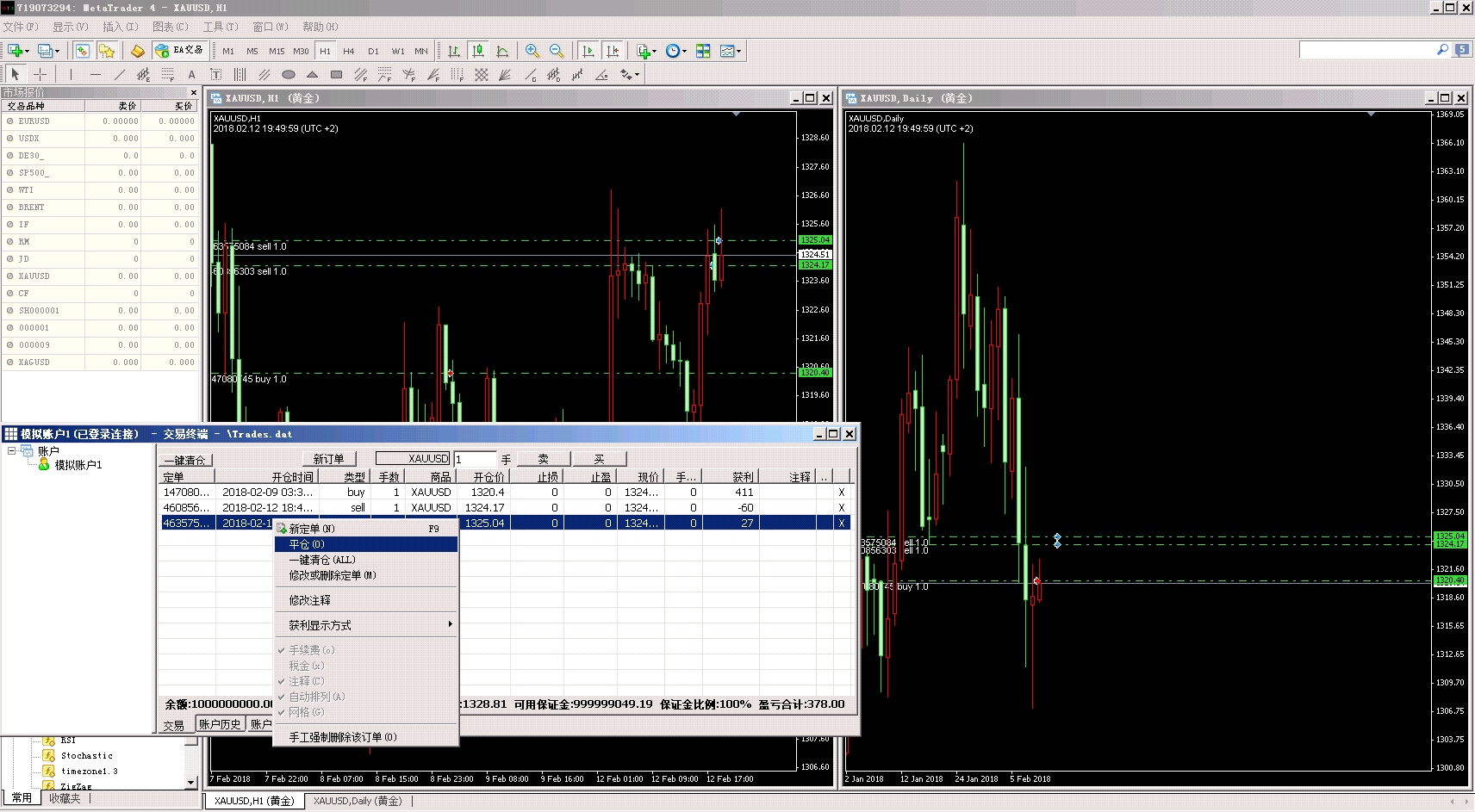Toggle the EA交易 auto-trading button
The height and width of the screenshot is (812, 1475).
pyautogui.click(x=179, y=51)
